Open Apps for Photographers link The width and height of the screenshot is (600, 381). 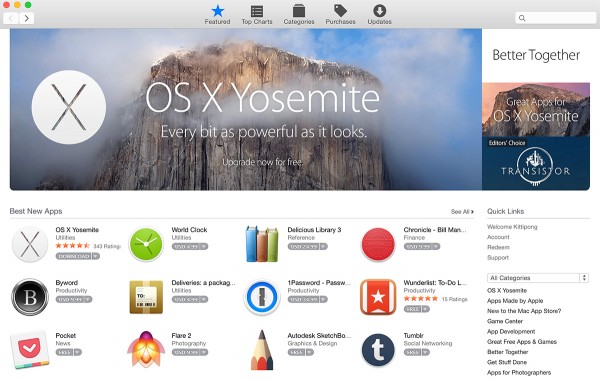519,373
